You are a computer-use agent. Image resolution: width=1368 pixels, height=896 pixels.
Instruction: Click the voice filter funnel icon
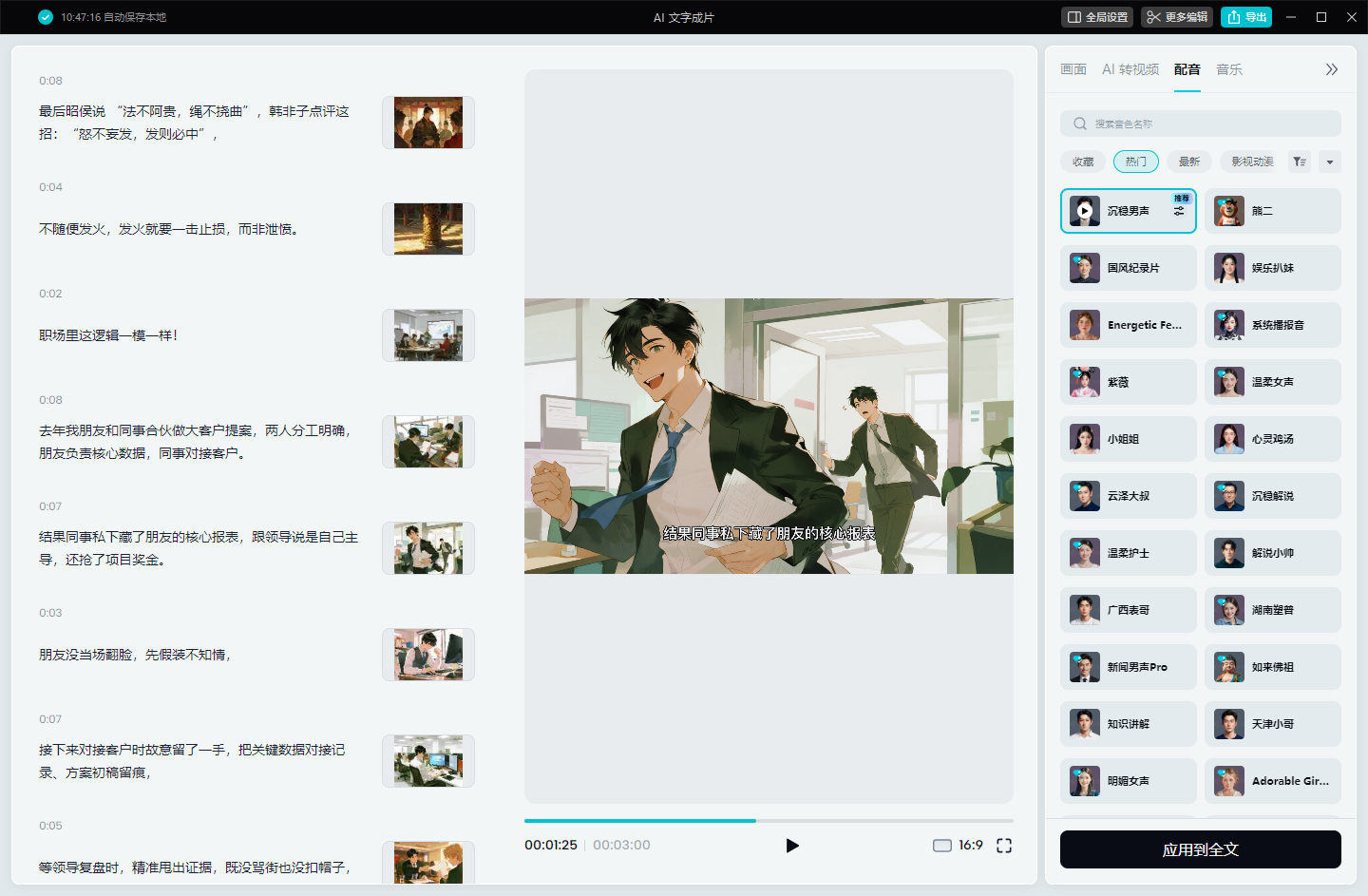point(1300,162)
